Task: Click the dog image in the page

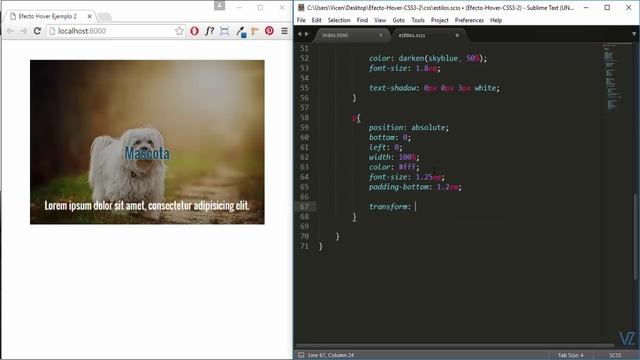Action: pos(147,142)
